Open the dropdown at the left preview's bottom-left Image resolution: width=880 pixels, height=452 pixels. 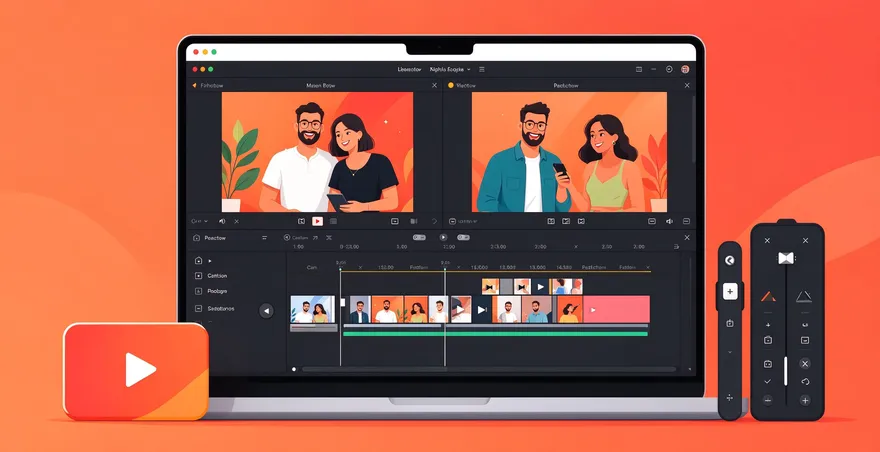point(200,222)
